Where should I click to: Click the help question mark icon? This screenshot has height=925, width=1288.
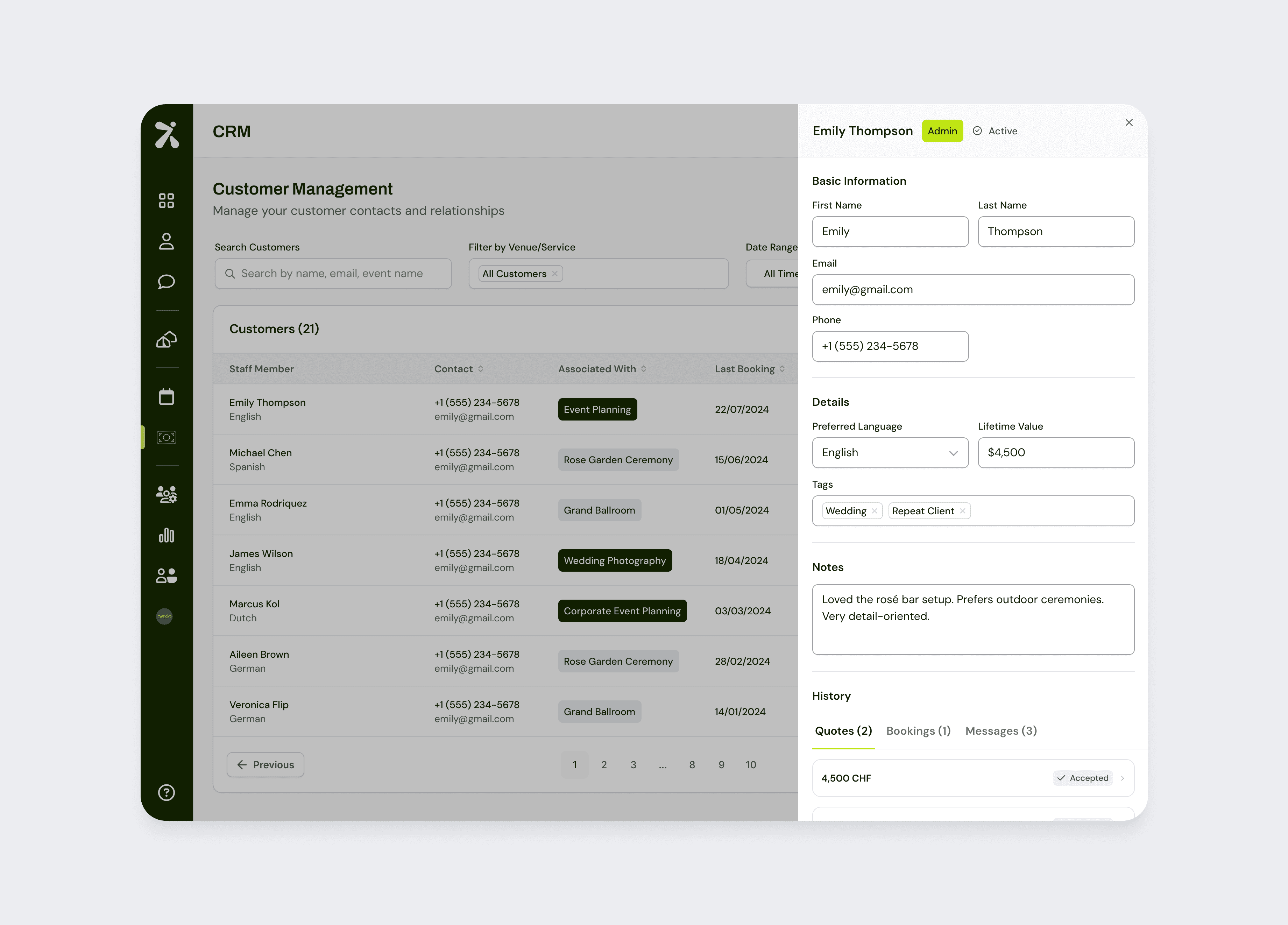point(167,792)
